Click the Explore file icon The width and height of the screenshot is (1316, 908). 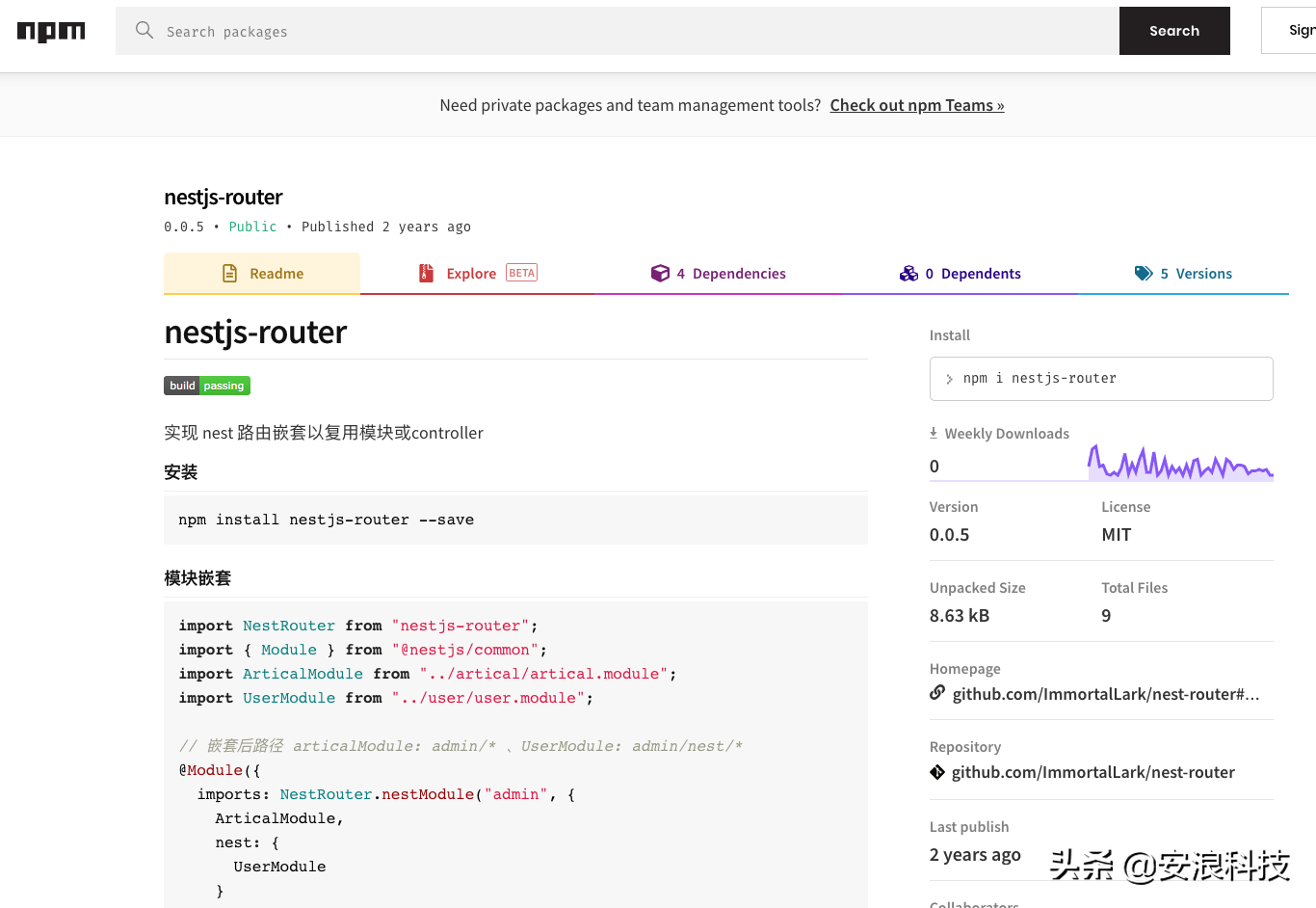tap(426, 274)
